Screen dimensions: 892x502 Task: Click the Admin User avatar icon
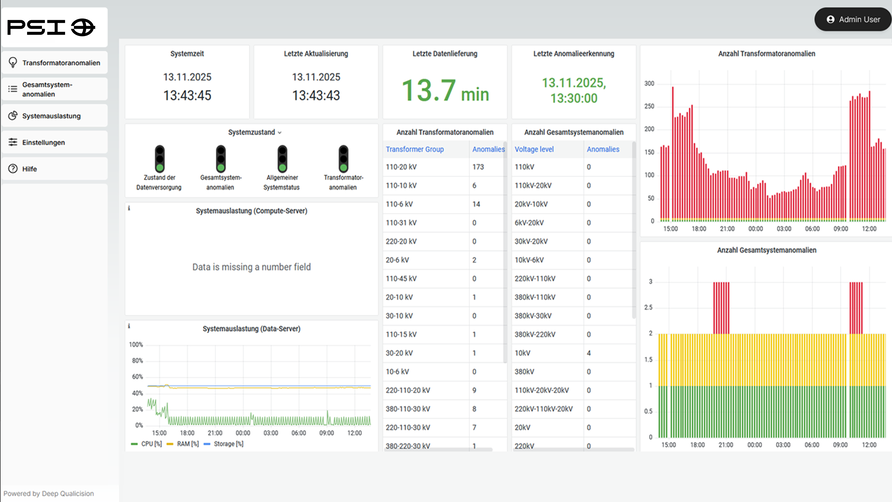(x=830, y=19)
